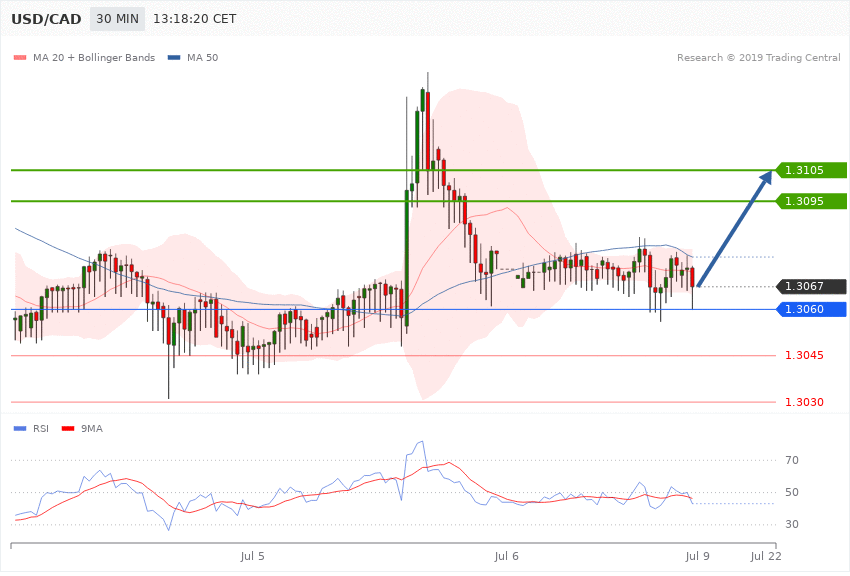Click the RSI 30 level label

click(792, 524)
